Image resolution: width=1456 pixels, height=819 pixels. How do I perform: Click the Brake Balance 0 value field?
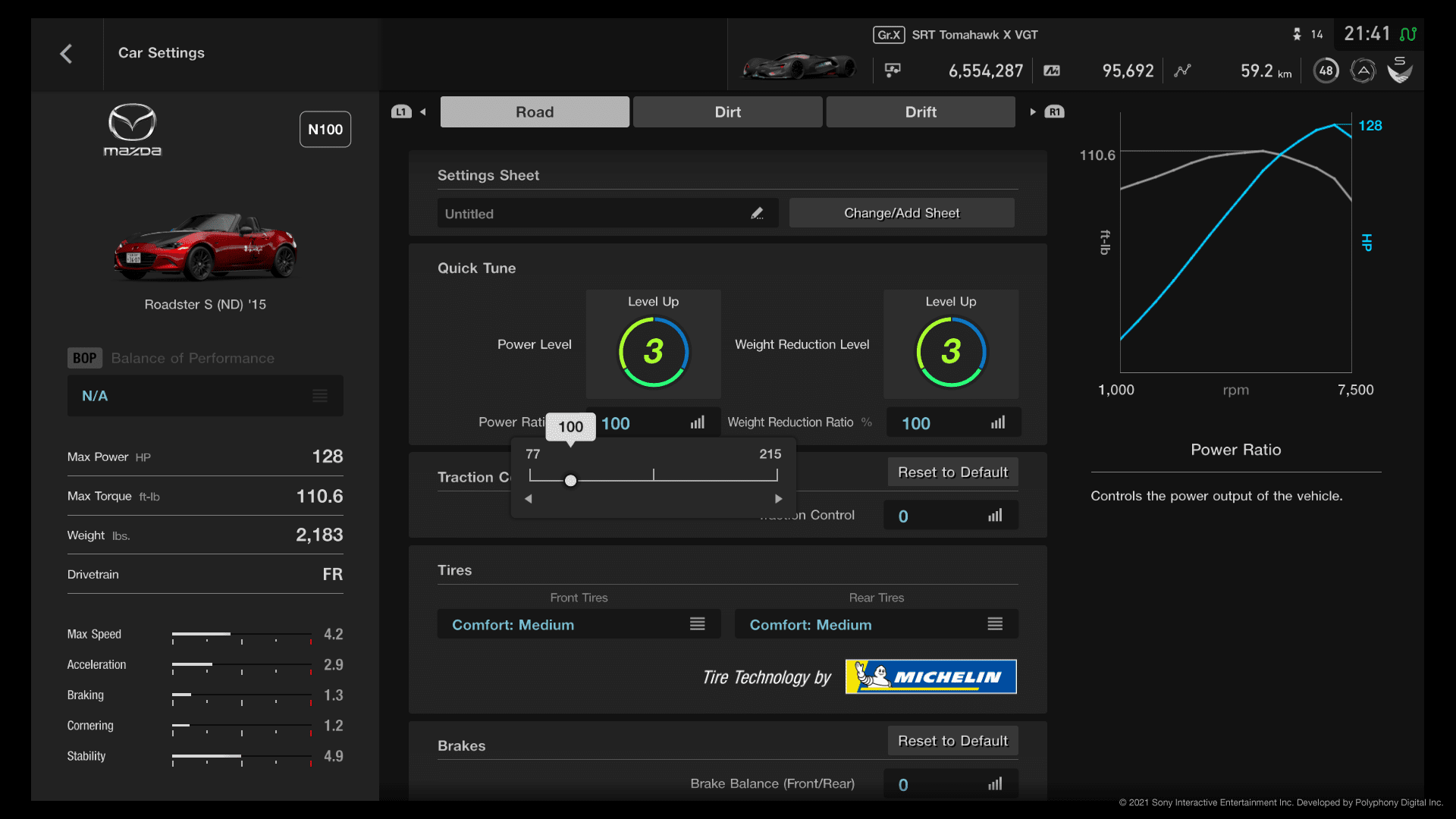951,784
